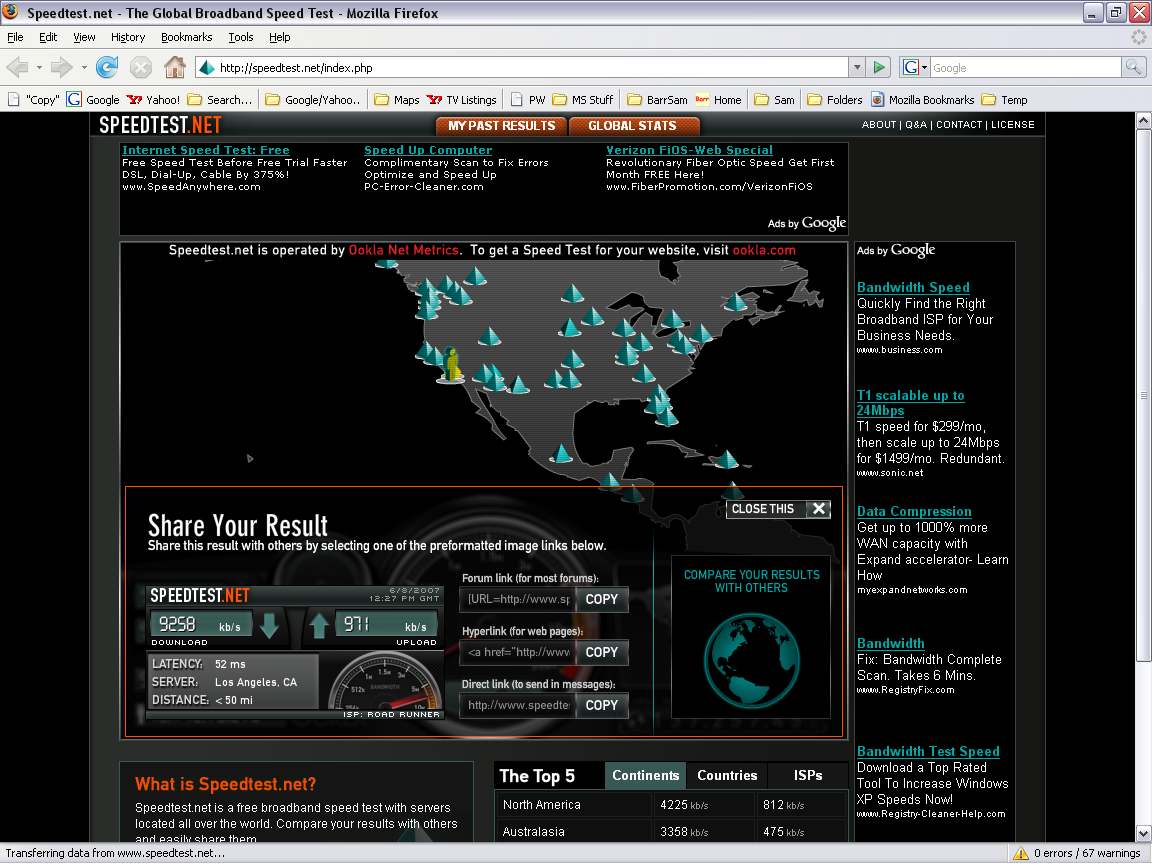Open the back history dropdown arrow
Viewport: 1152px width, 864px height.
[x=39, y=68]
